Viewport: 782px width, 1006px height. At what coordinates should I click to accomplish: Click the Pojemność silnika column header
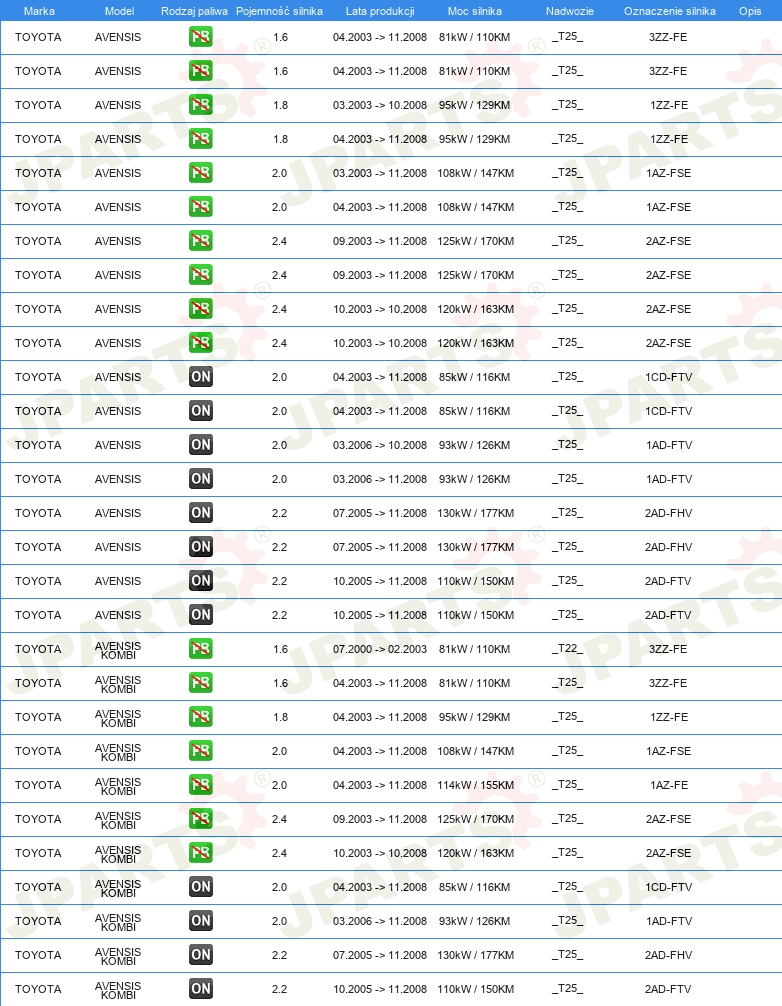coord(279,11)
